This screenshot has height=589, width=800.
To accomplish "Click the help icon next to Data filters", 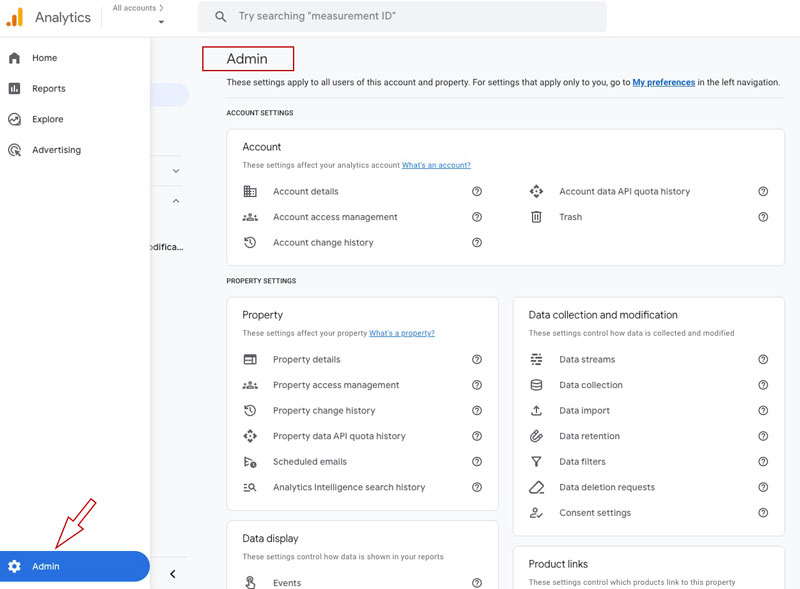I will [763, 461].
